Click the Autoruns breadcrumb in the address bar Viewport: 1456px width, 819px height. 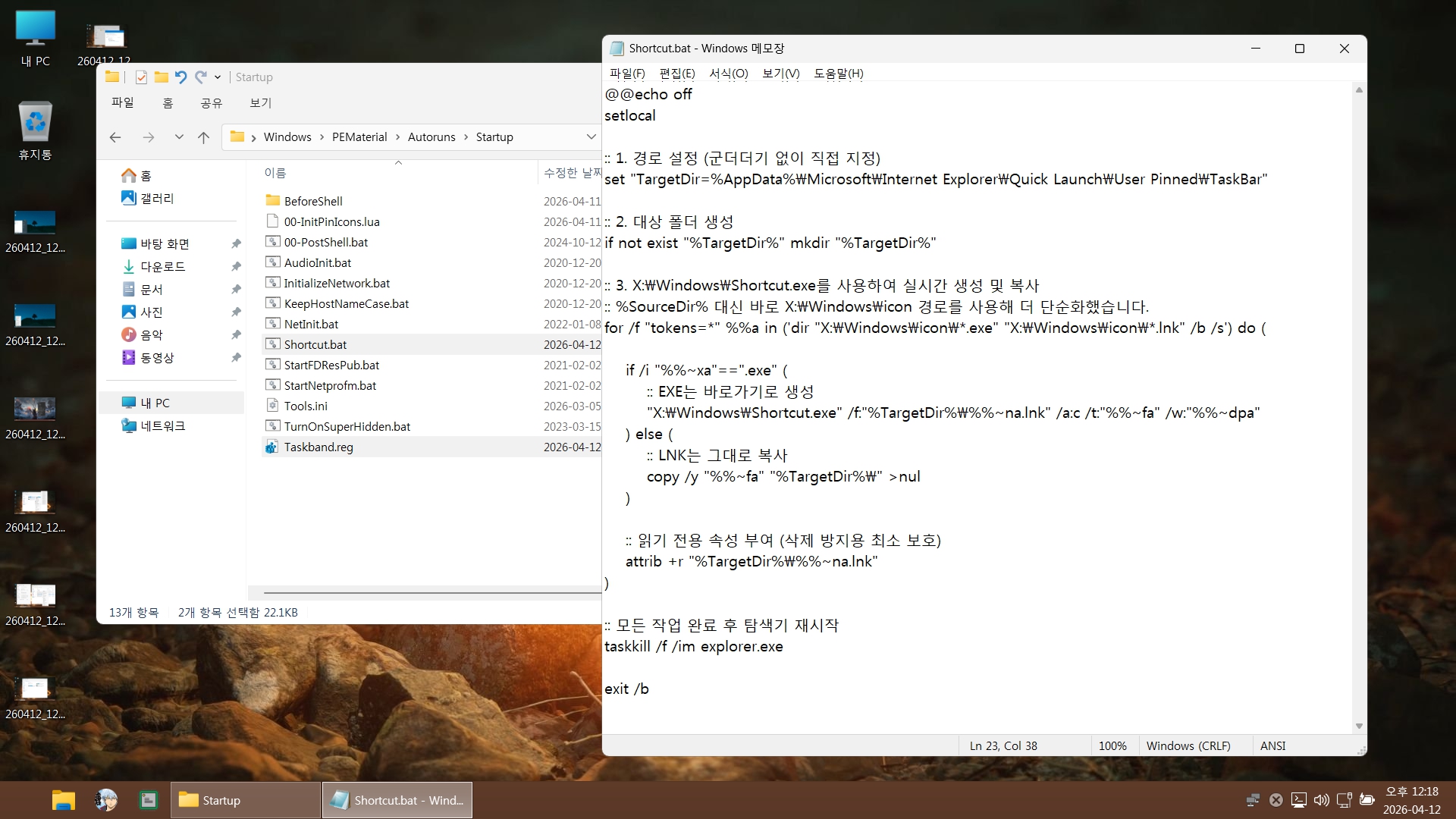coord(431,137)
